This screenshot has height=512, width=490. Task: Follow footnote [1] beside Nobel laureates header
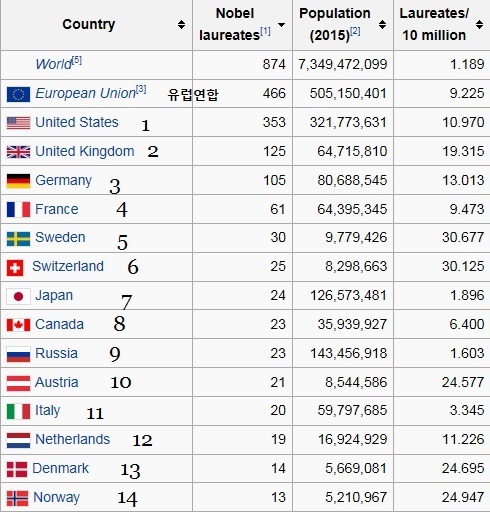click(265, 31)
